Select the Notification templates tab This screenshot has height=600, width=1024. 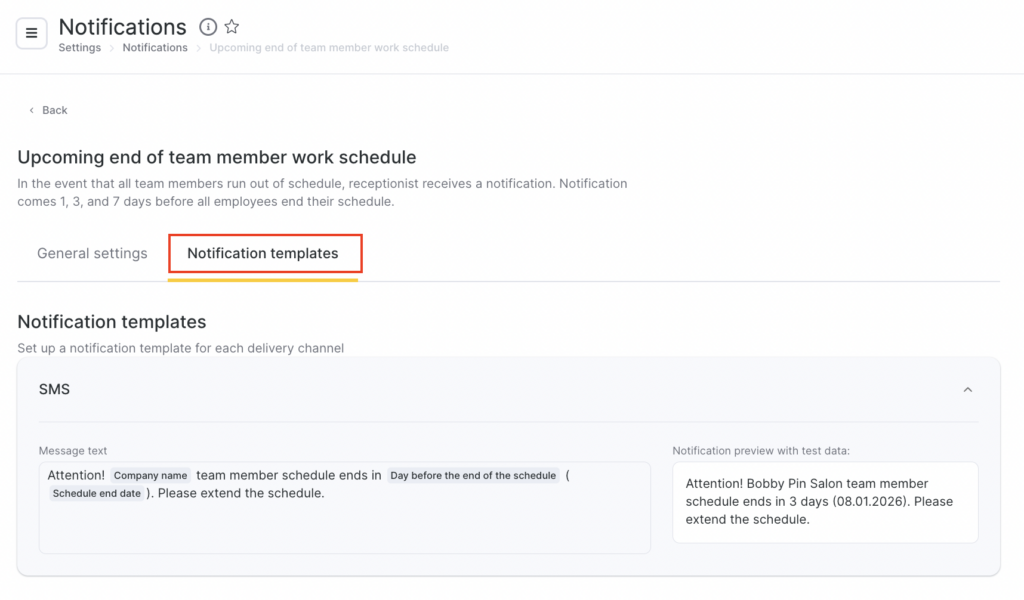coord(263,254)
